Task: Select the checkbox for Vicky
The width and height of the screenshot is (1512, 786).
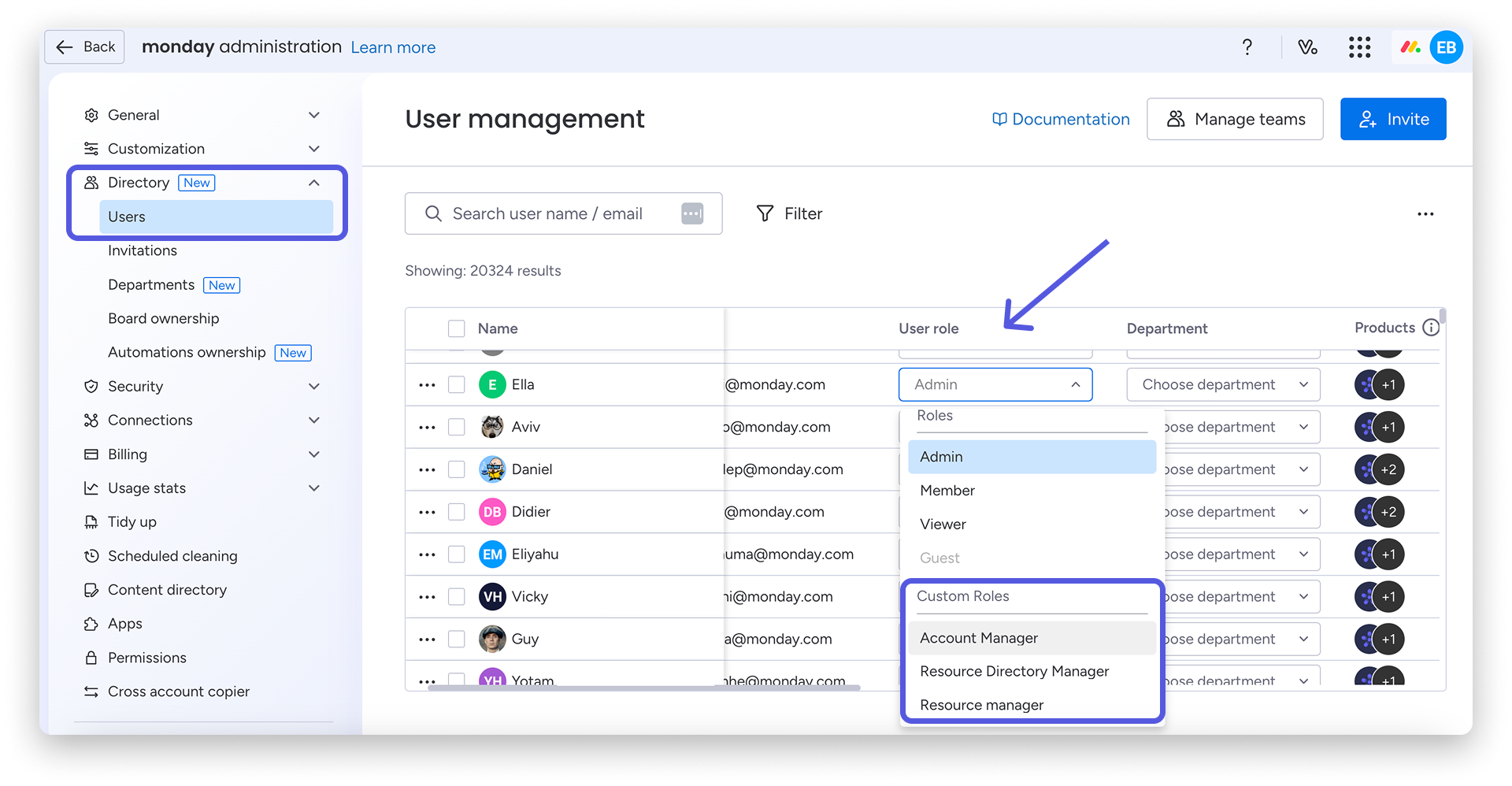Action: pyautogui.click(x=456, y=597)
